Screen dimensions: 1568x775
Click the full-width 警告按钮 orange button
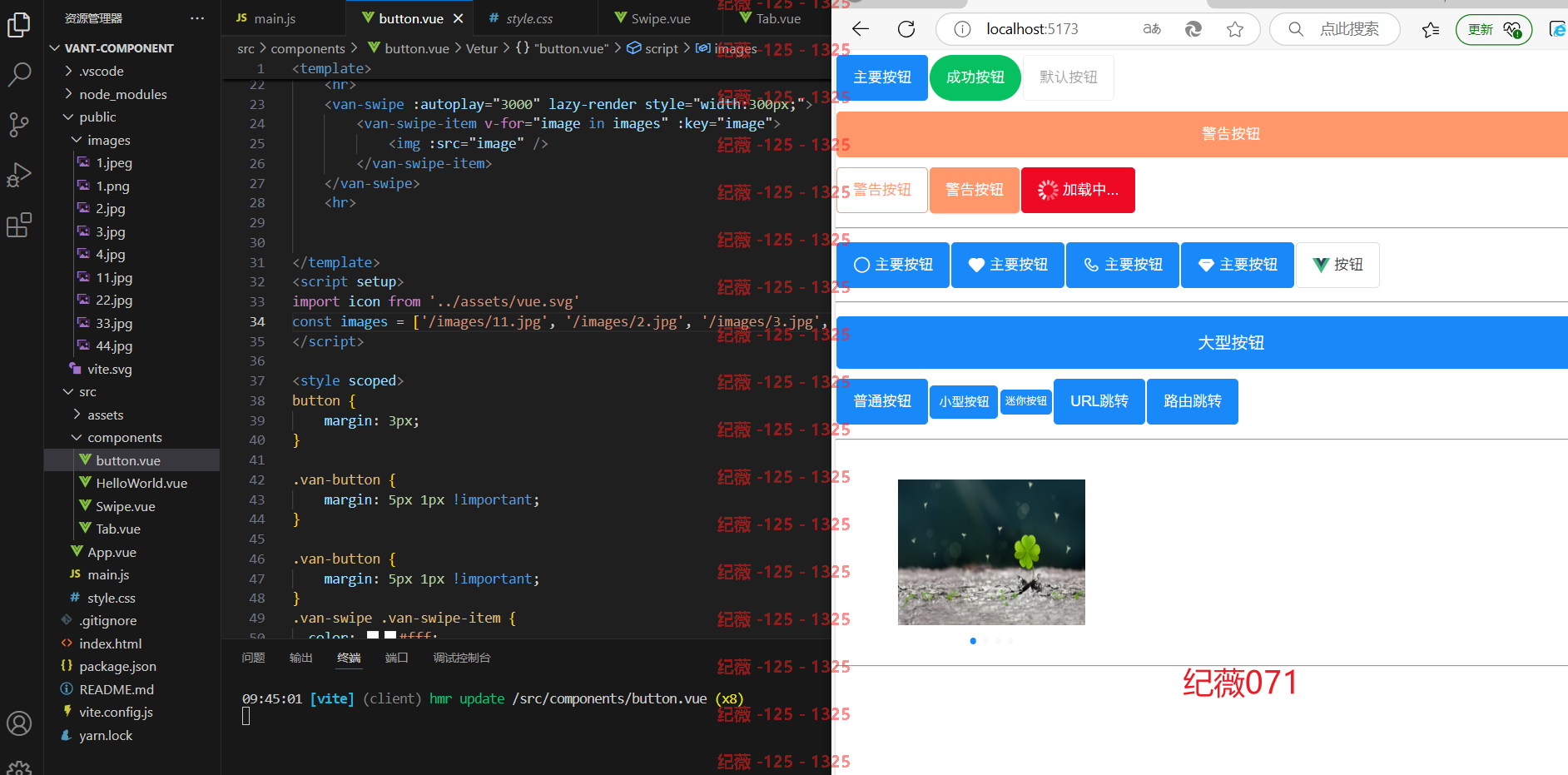(1202, 134)
